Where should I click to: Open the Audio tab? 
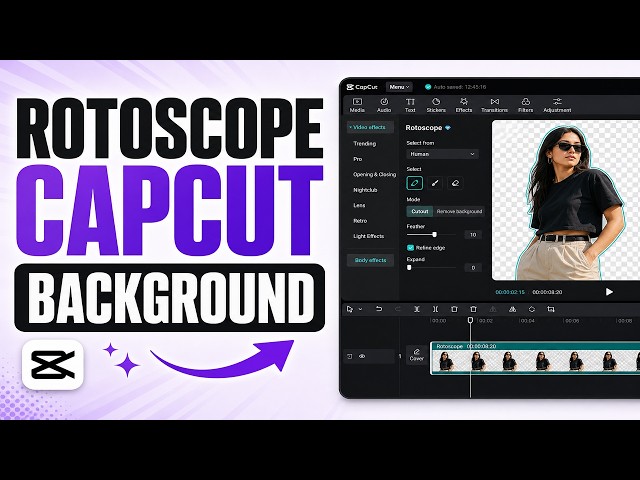[x=384, y=105]
